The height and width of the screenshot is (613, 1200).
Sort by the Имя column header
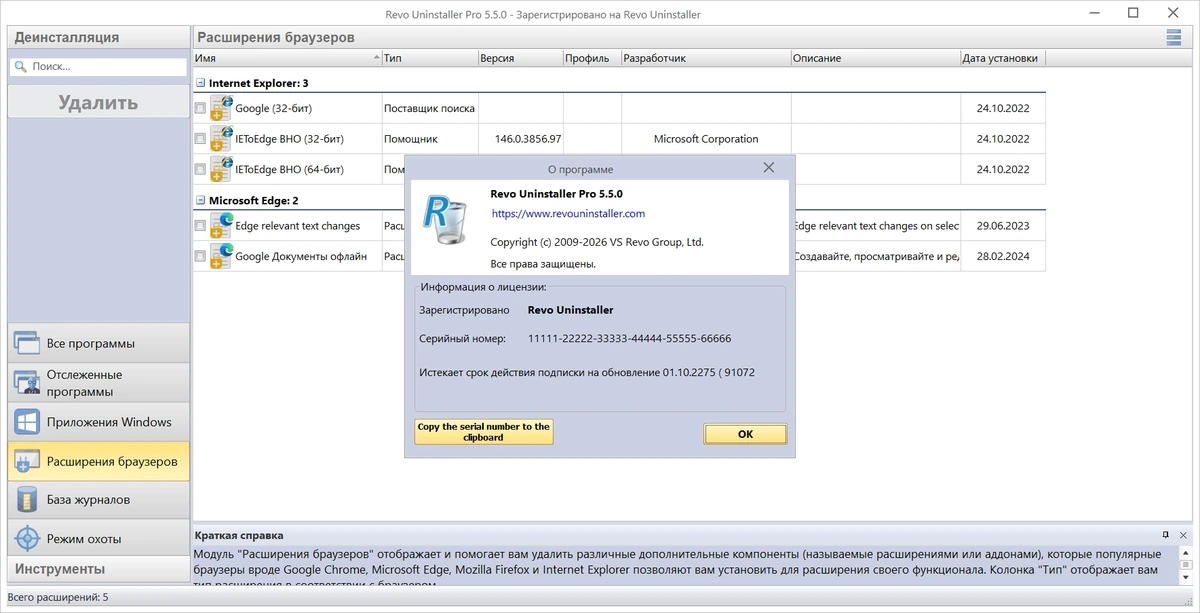click(x=287, y=58)
